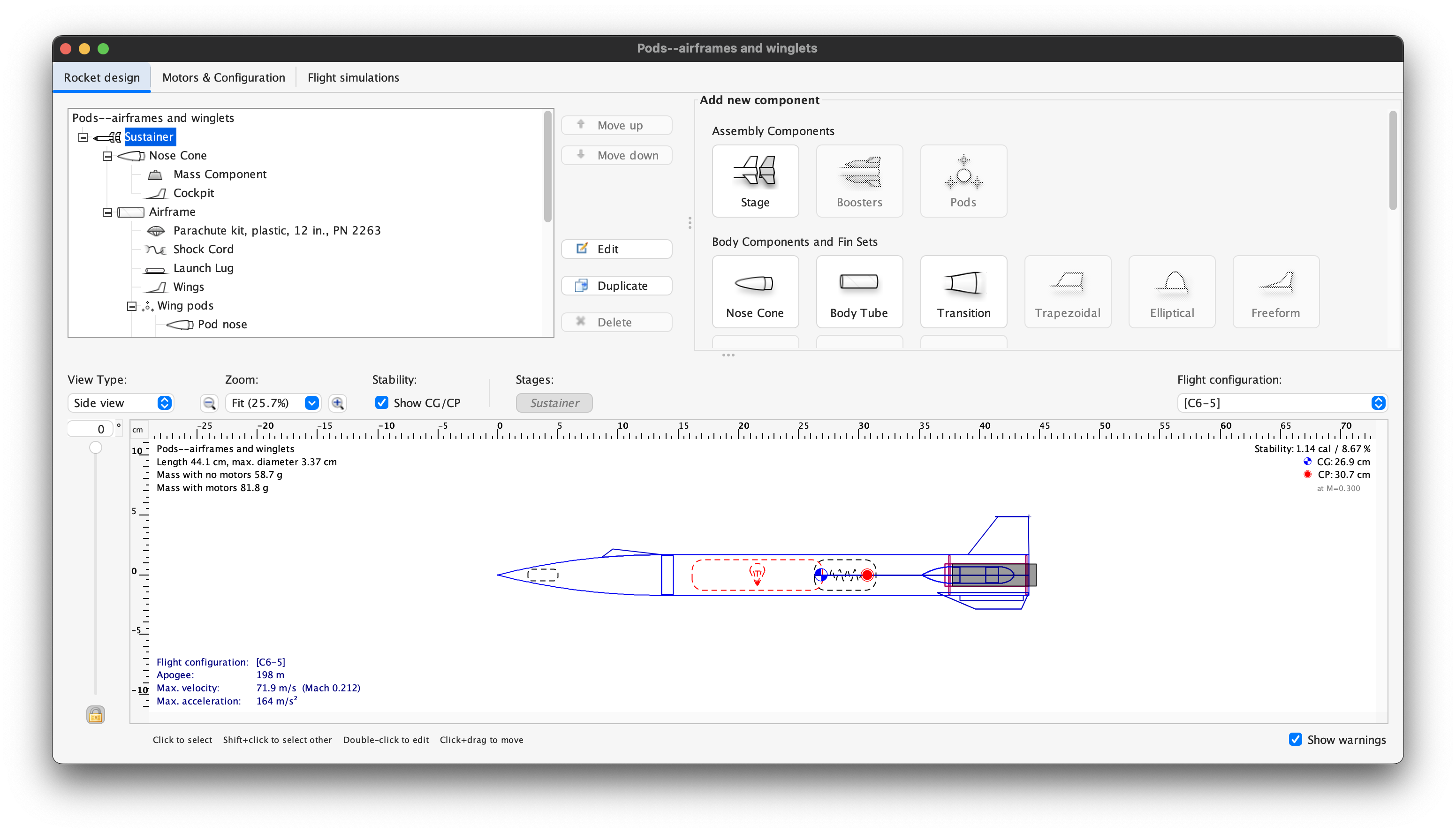Image resolution: width=1456 pixels, height=833 pixels.
Task: Click the rotation angle slider handle
Action: point(96,447)
